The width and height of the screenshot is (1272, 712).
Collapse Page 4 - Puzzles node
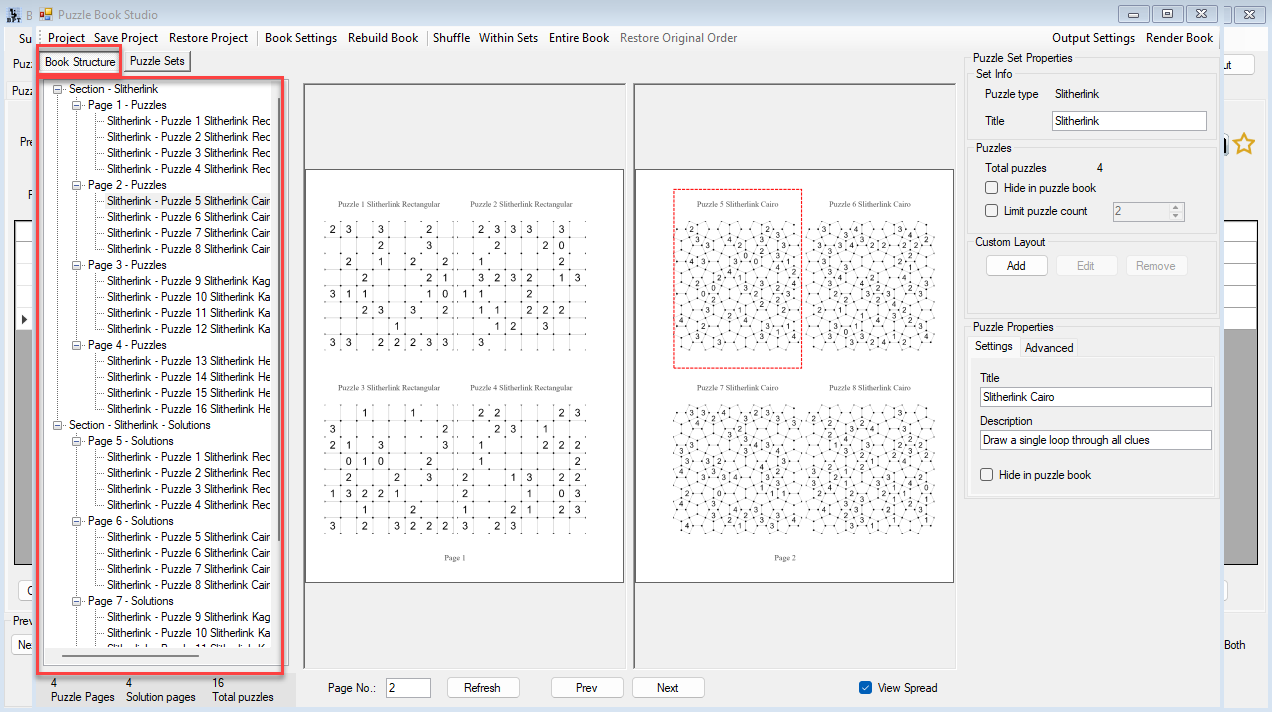click(77, 345)
